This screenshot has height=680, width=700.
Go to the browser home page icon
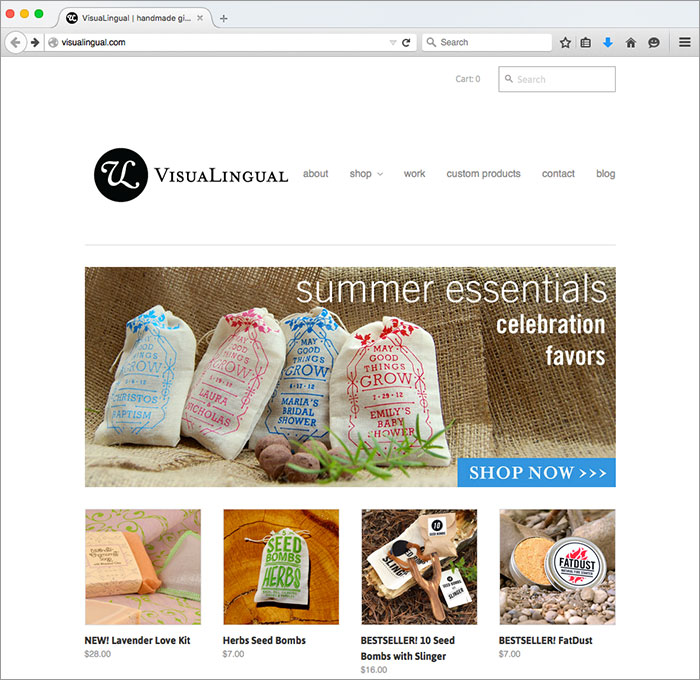pyautogui.click(x=630, y=42)
